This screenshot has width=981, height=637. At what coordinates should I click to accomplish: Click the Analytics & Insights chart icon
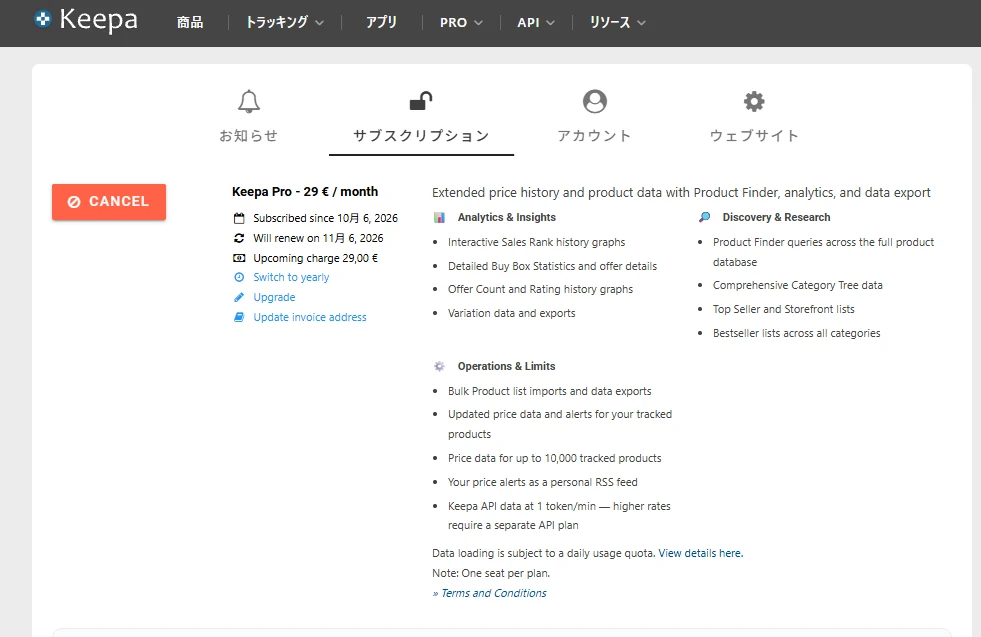pyautogui.click(x=439, y=217)
